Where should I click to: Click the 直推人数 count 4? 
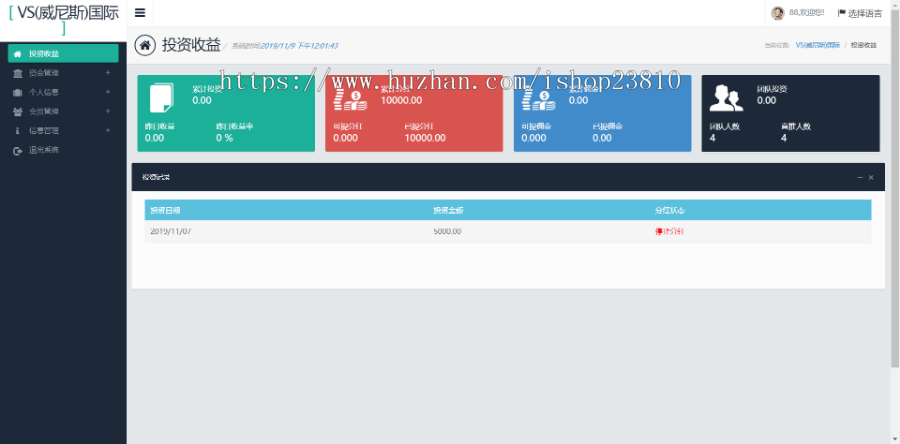click(783, 138)
